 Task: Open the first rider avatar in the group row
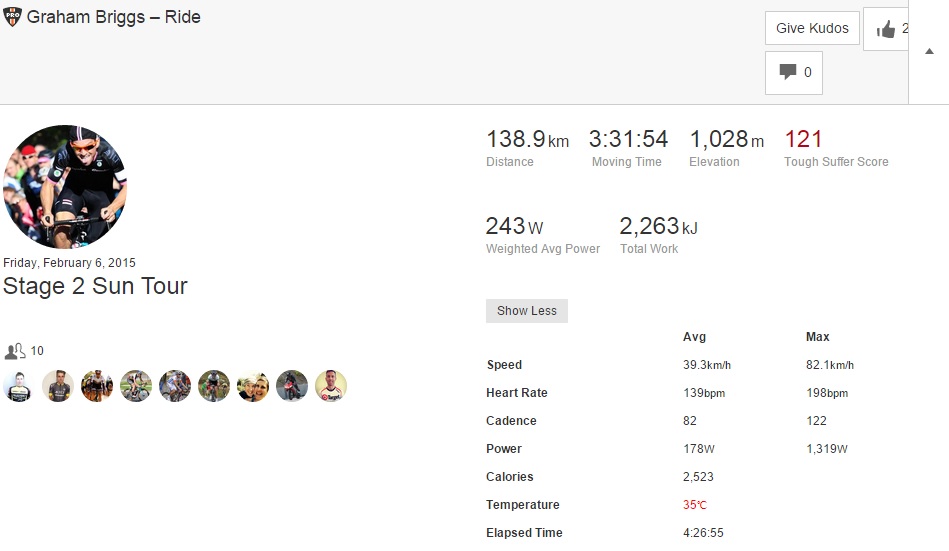18,386
